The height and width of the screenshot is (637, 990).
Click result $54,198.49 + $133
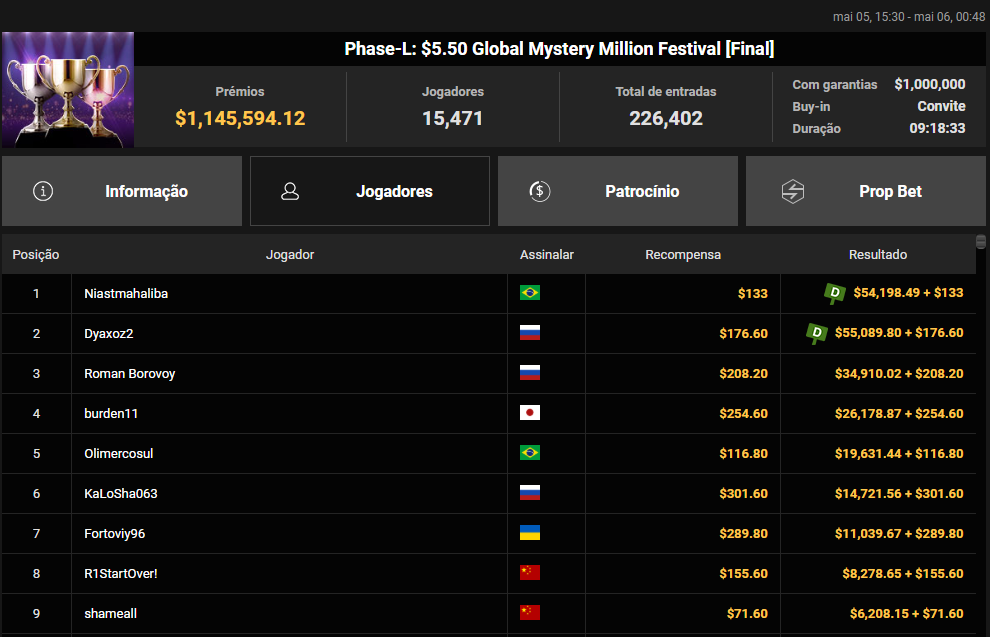(909, 292)
